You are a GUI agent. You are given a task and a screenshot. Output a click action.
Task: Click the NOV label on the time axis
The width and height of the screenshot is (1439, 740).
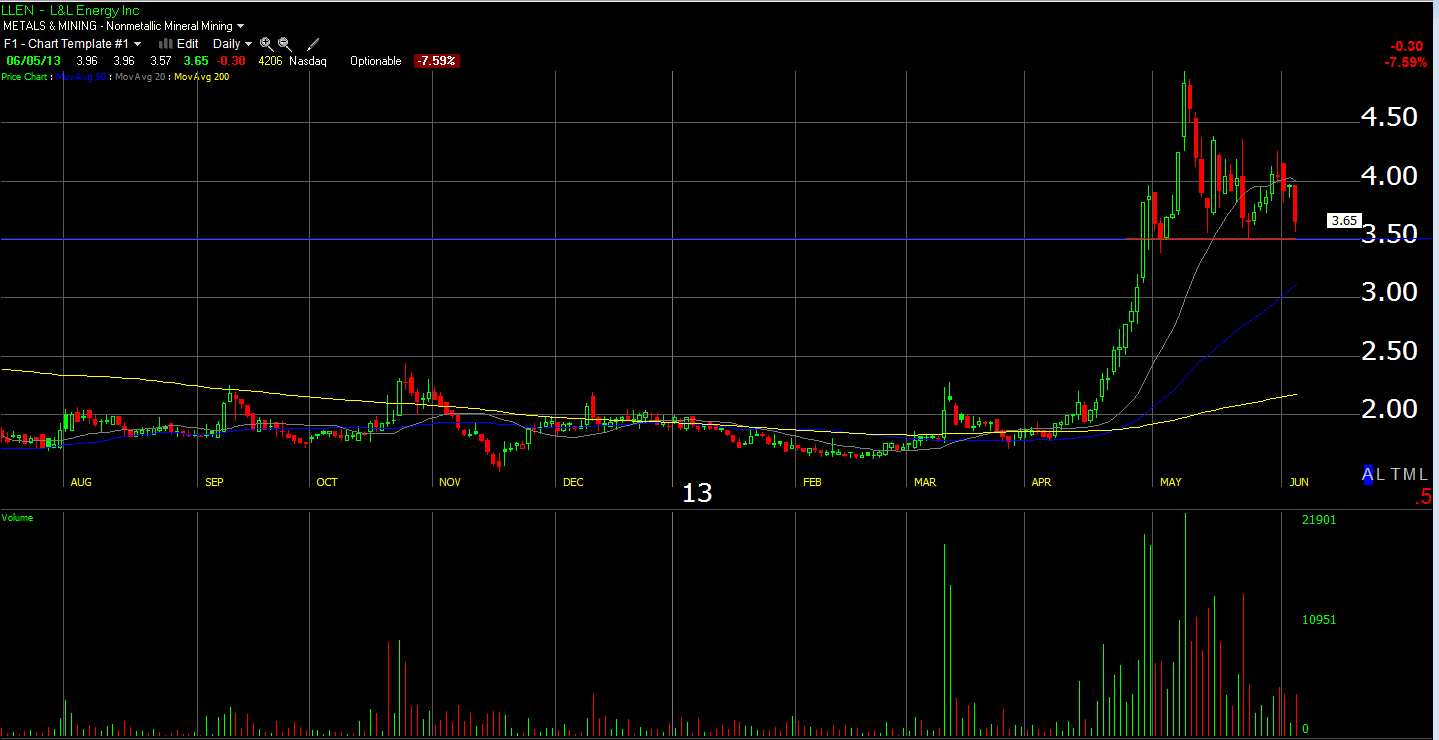pyautogui.click(x=450, y=482)
